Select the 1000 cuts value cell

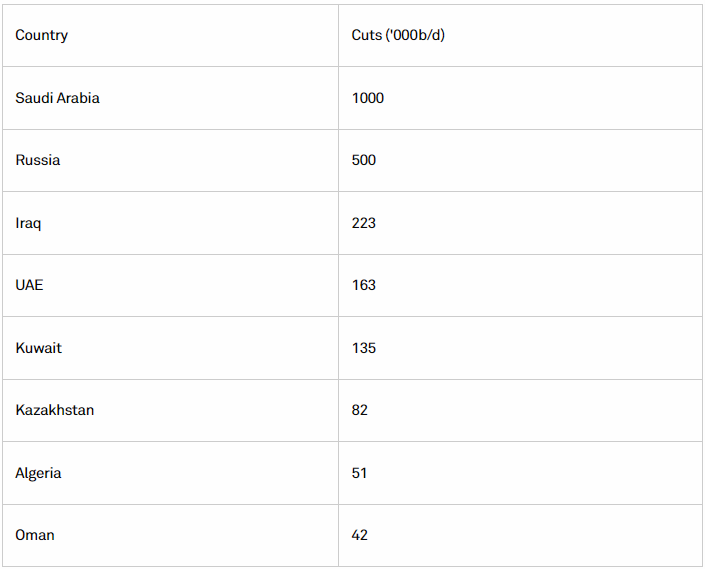[x=520, y=98]
